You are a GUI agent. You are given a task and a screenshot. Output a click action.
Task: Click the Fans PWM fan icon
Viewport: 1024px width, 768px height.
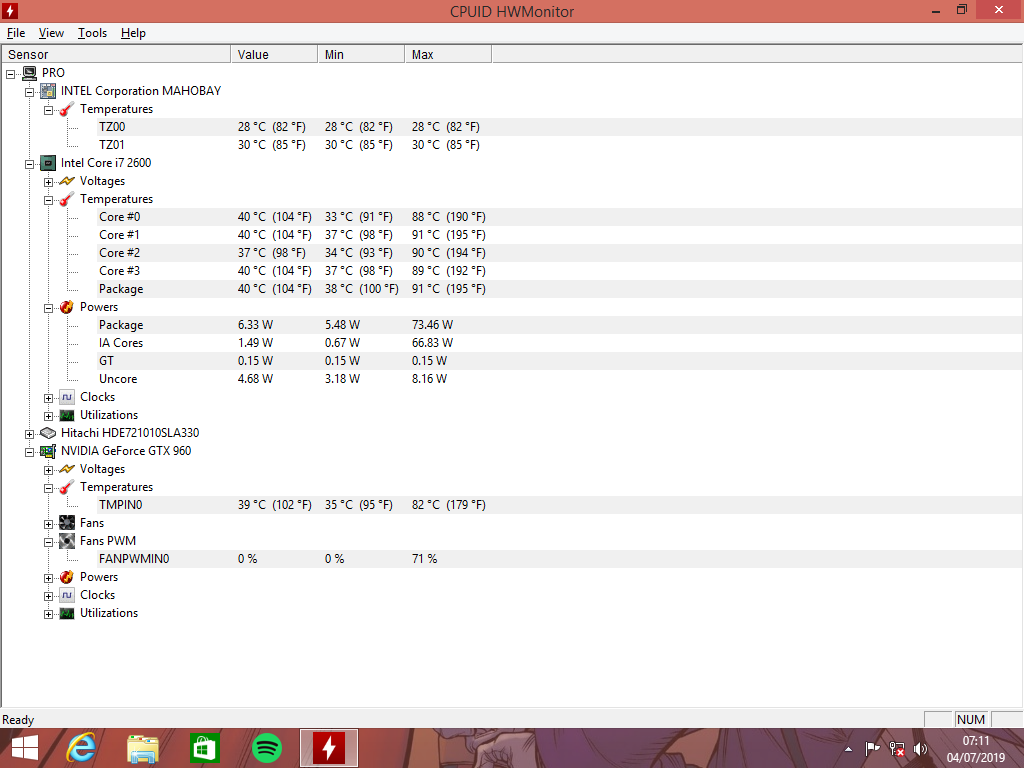point(67,541)
